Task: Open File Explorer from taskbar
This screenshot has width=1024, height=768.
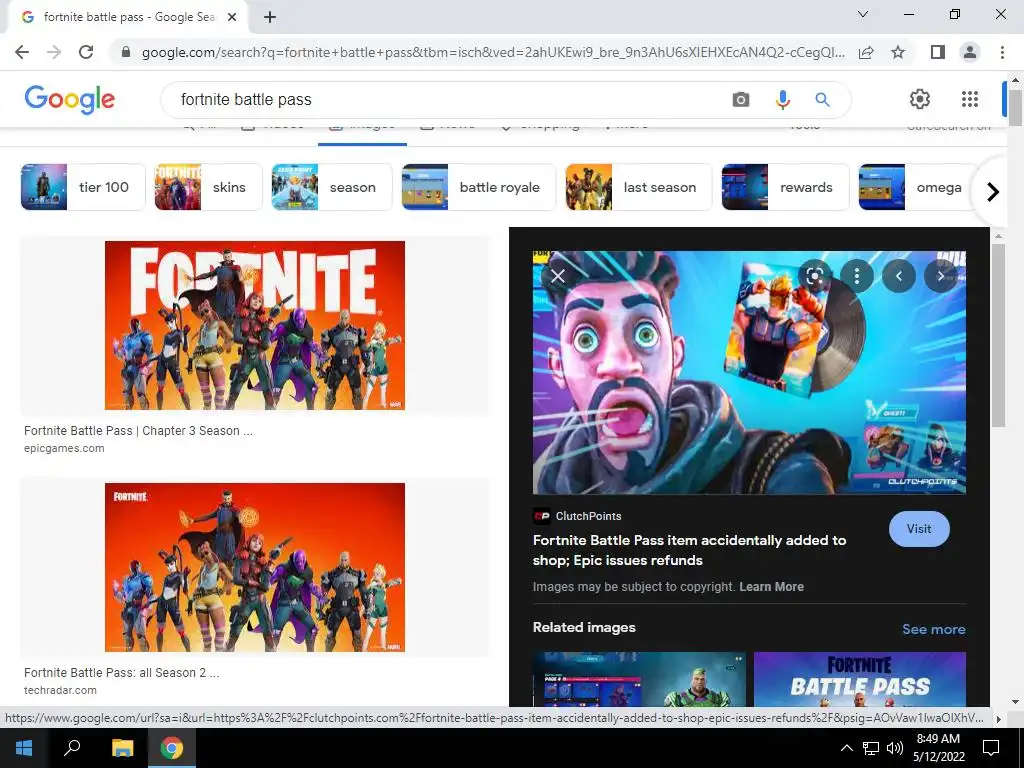Action: [122, 748]
